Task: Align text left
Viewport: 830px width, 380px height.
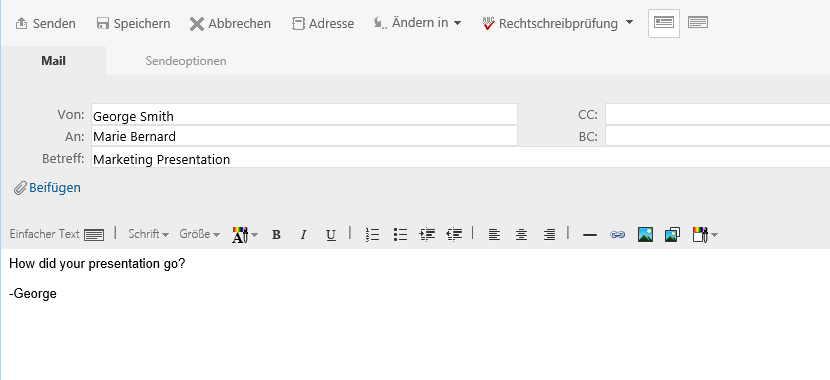Action: pos(494,235)
